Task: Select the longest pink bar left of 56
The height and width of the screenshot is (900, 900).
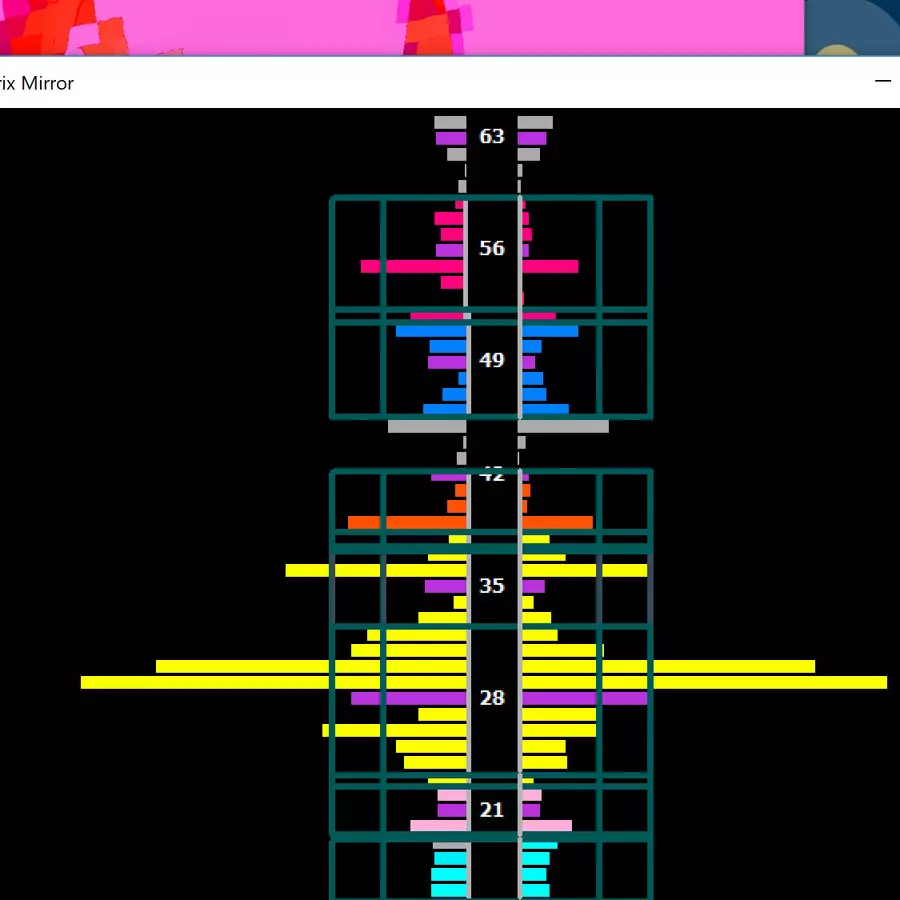Action: point(412,267)
